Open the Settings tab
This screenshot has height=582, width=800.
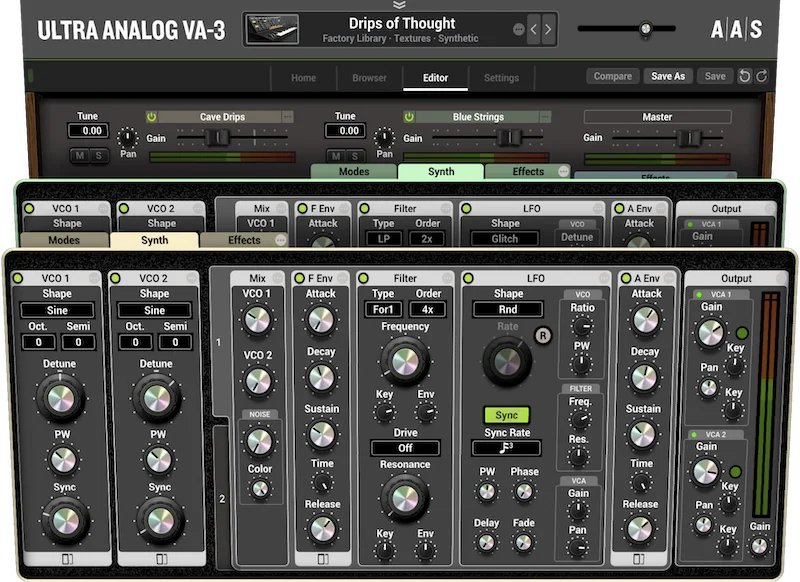[501, 78]
